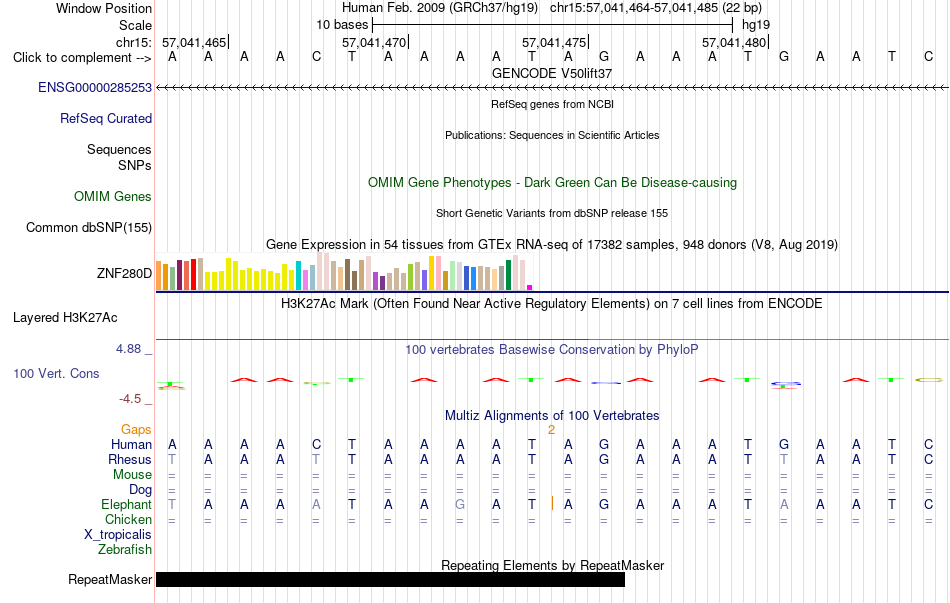Open the 'RefSeq genes from NCBI' title
This screenshot has height=603, width=950.
(553, 104)
